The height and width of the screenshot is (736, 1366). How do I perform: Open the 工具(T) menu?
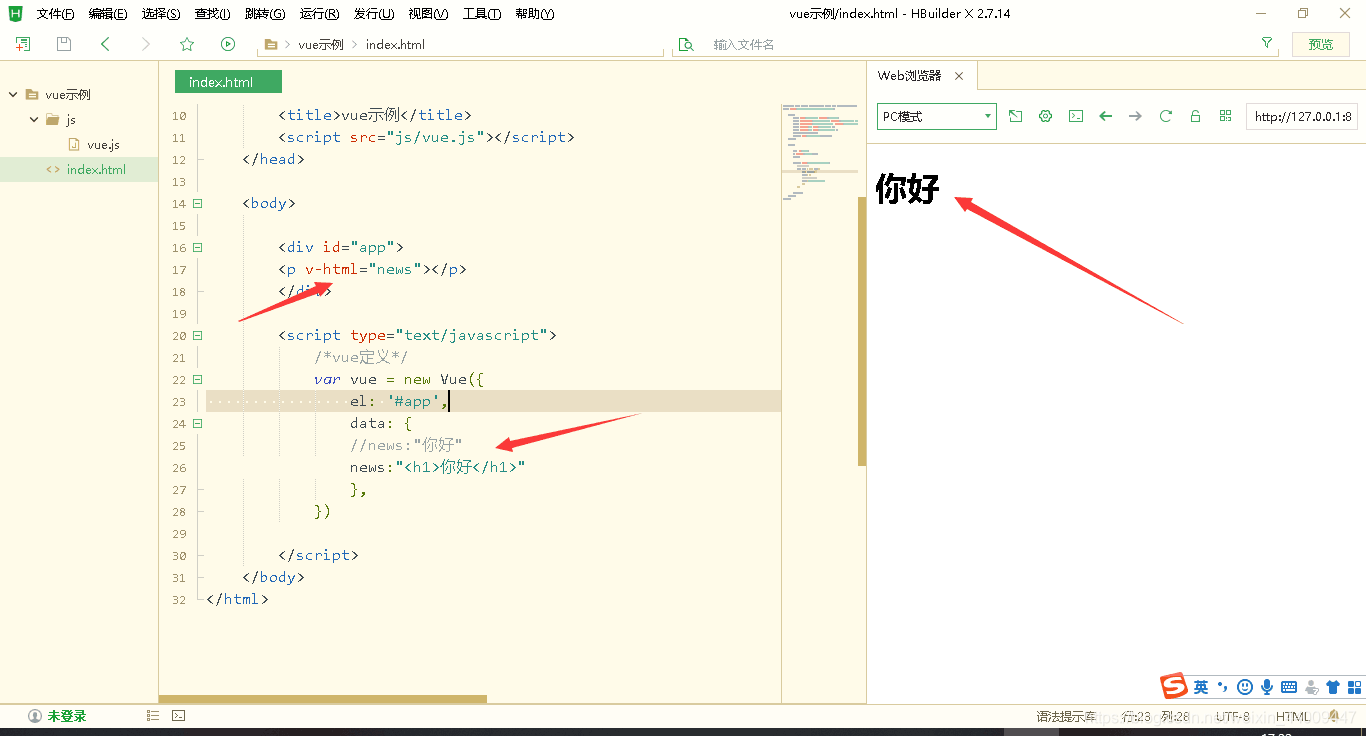[x=482, y=14]
